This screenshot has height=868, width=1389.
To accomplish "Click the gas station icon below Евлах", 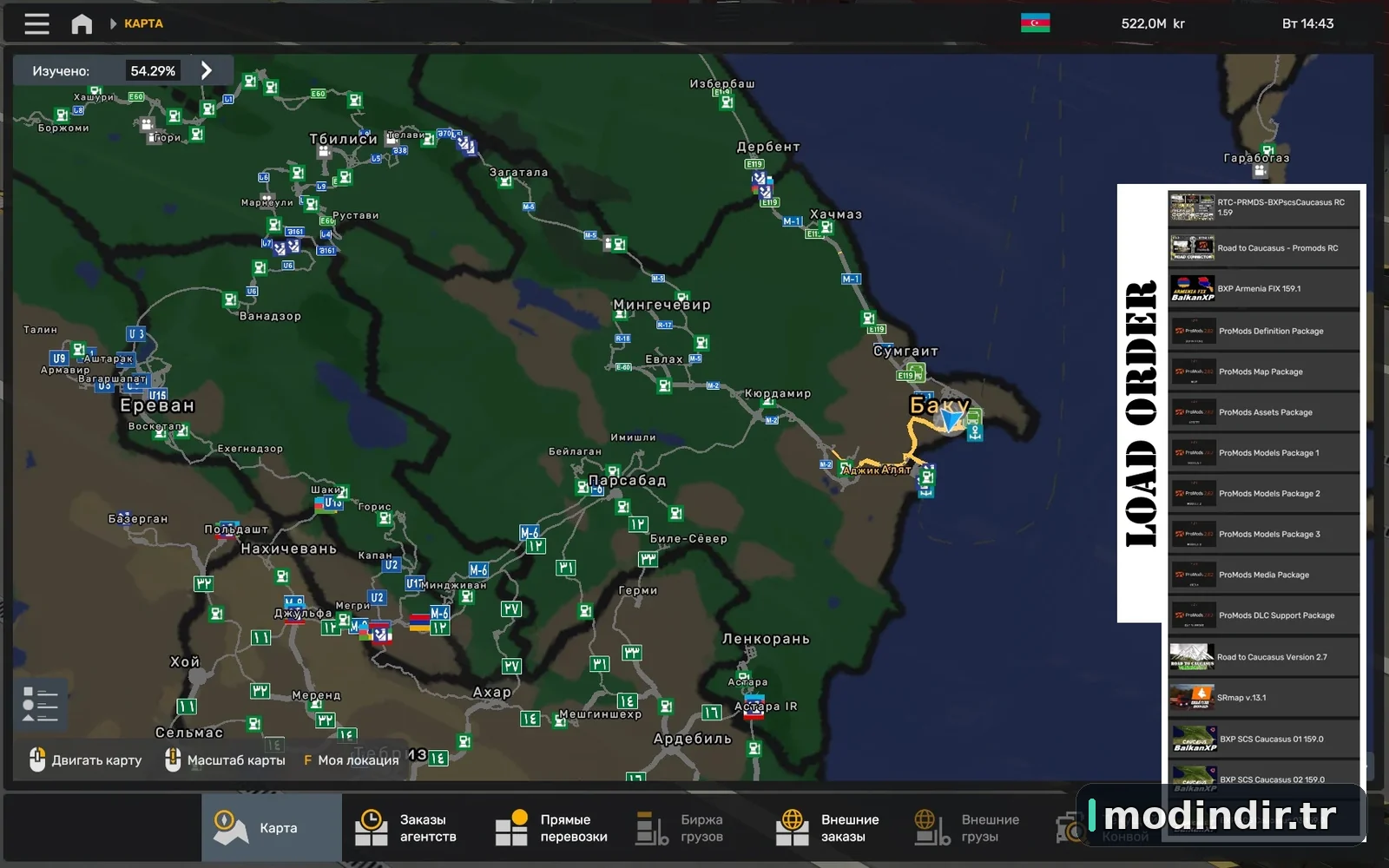I will [664, 386].
